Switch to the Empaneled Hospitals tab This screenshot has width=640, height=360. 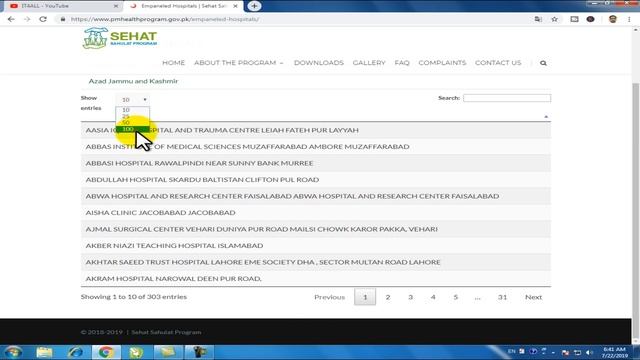pos(184,6)
